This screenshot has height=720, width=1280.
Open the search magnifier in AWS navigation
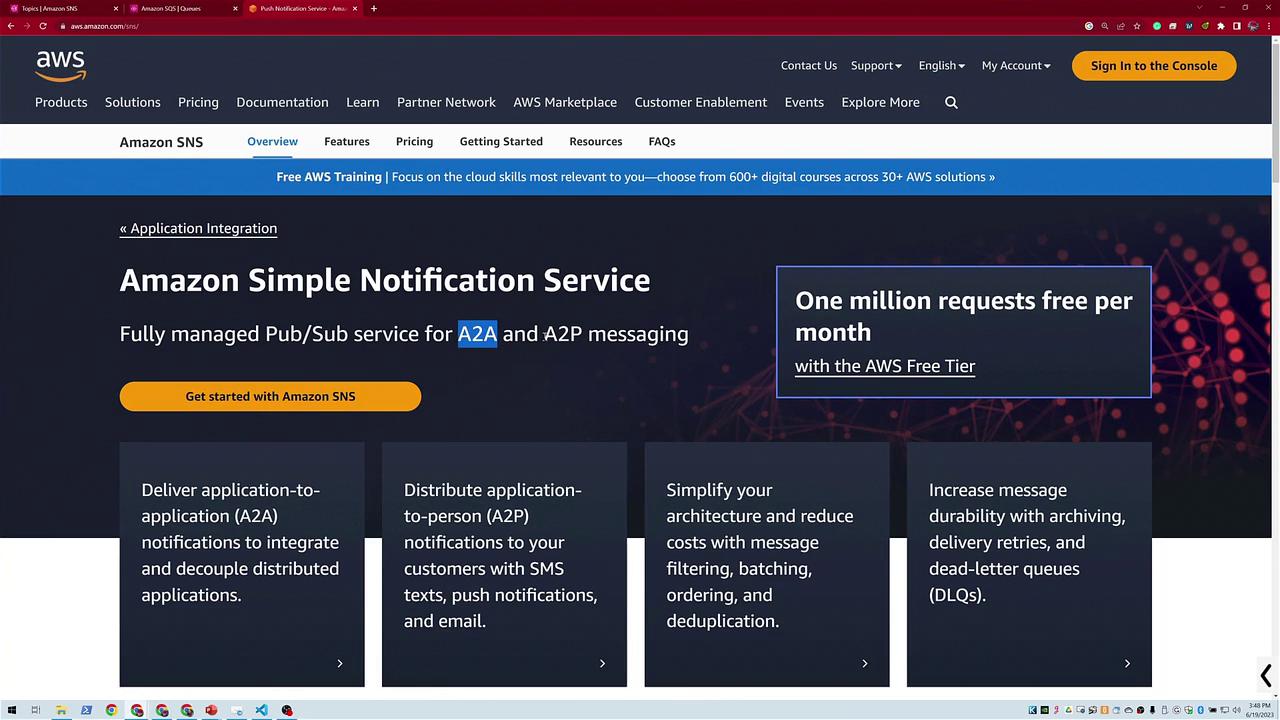(x=951, y=102)
